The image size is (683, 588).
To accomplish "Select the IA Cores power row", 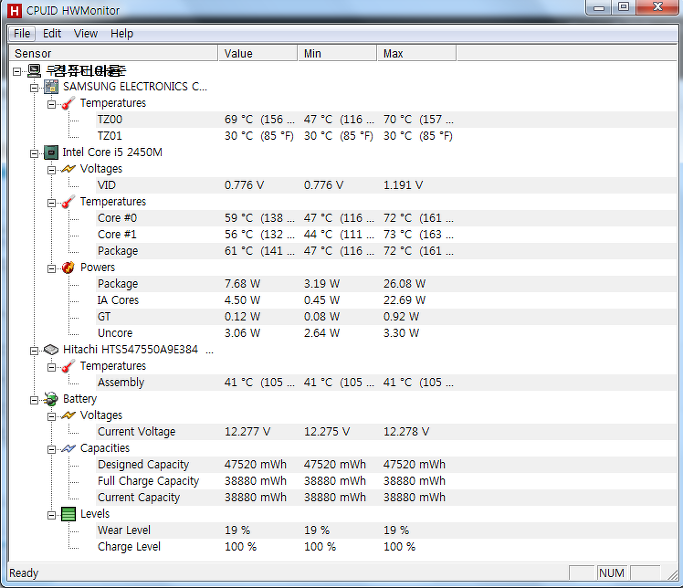I will click(x=386, y=300).
